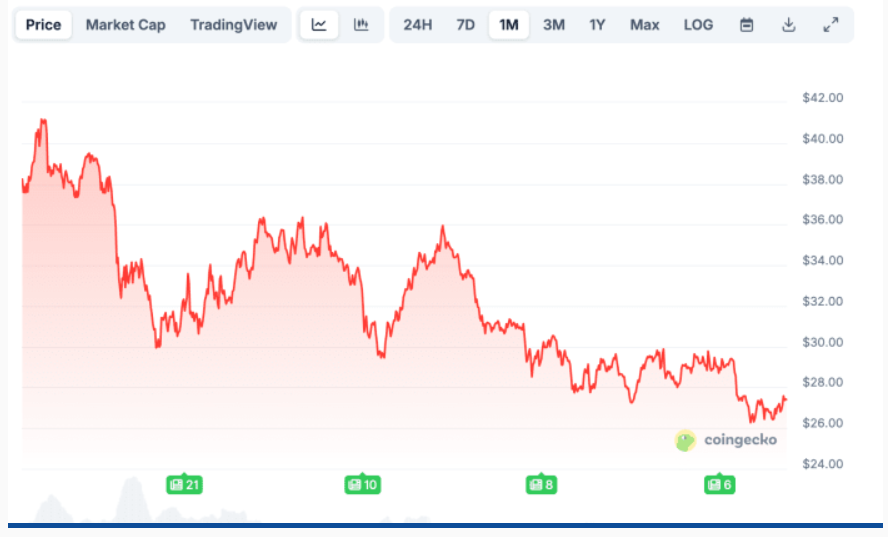Toggle LOG scale on chart
Screen dimensions: 888x537
698,25
